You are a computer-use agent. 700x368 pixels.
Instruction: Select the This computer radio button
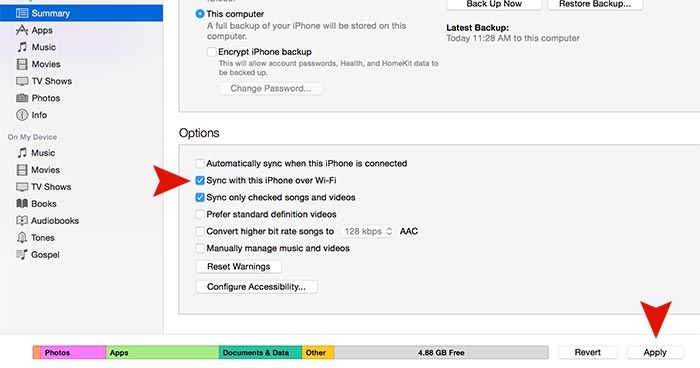coord(200,14)
